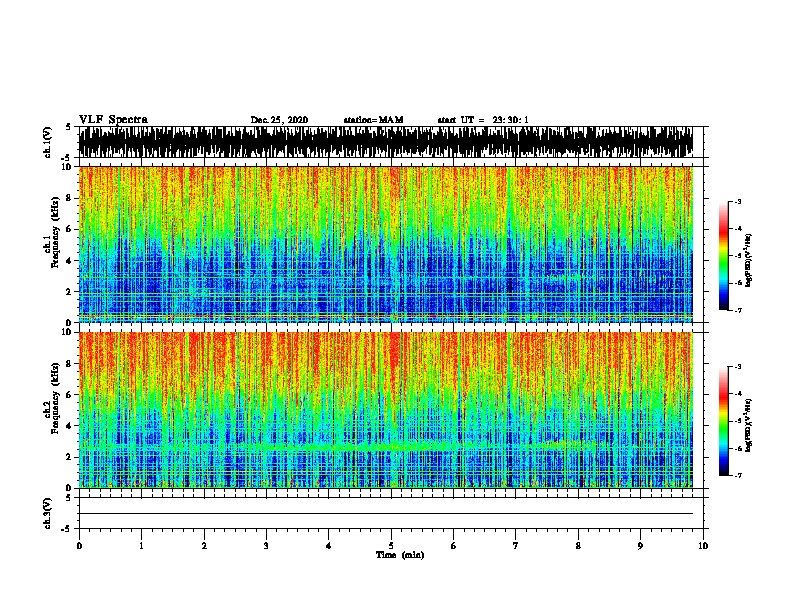Select the "Time (min)" axis label
Screen dimensions: 792x612
[400, 555]
